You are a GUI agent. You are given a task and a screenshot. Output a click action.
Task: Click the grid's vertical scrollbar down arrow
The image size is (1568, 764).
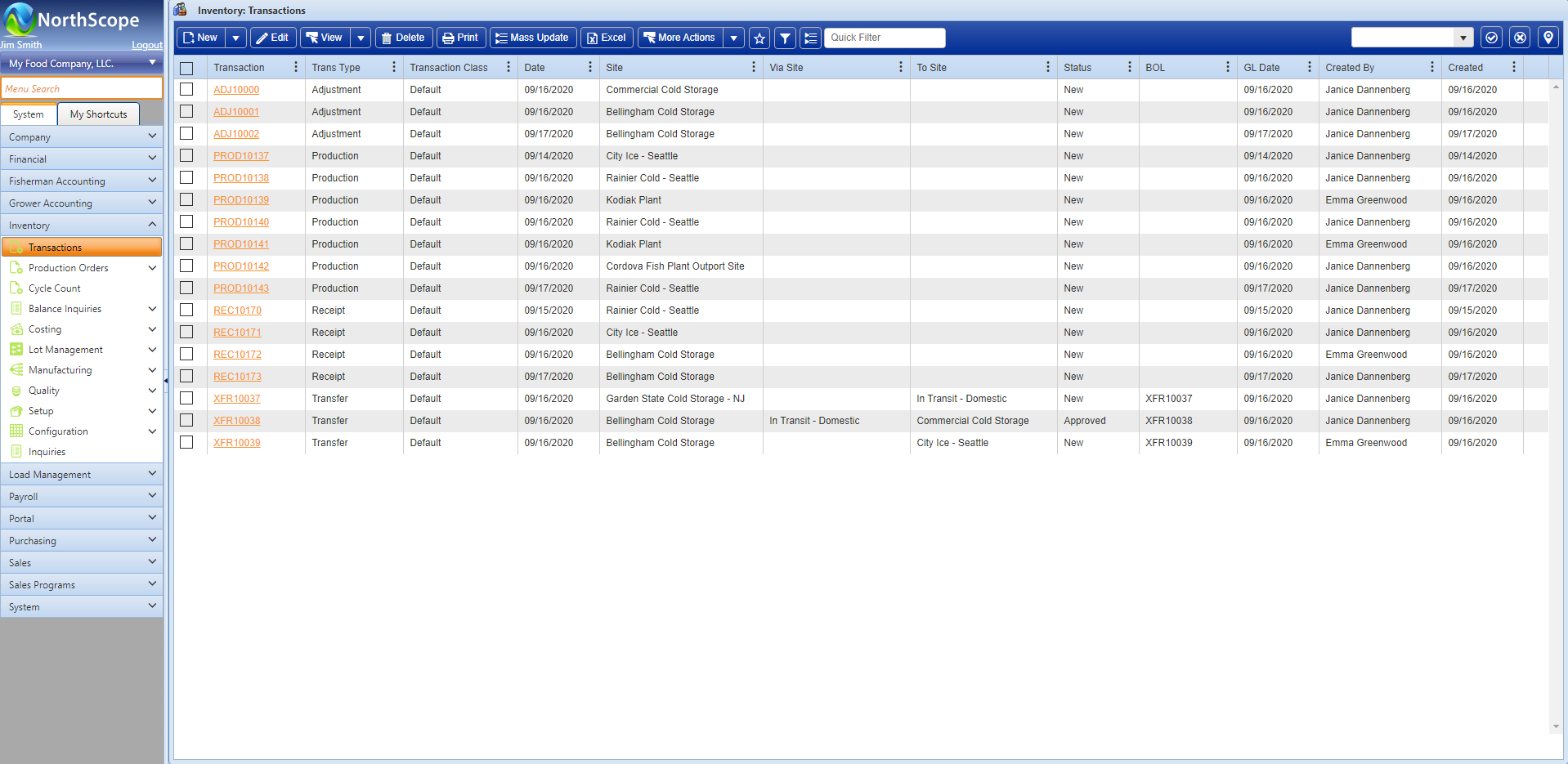1556,726
